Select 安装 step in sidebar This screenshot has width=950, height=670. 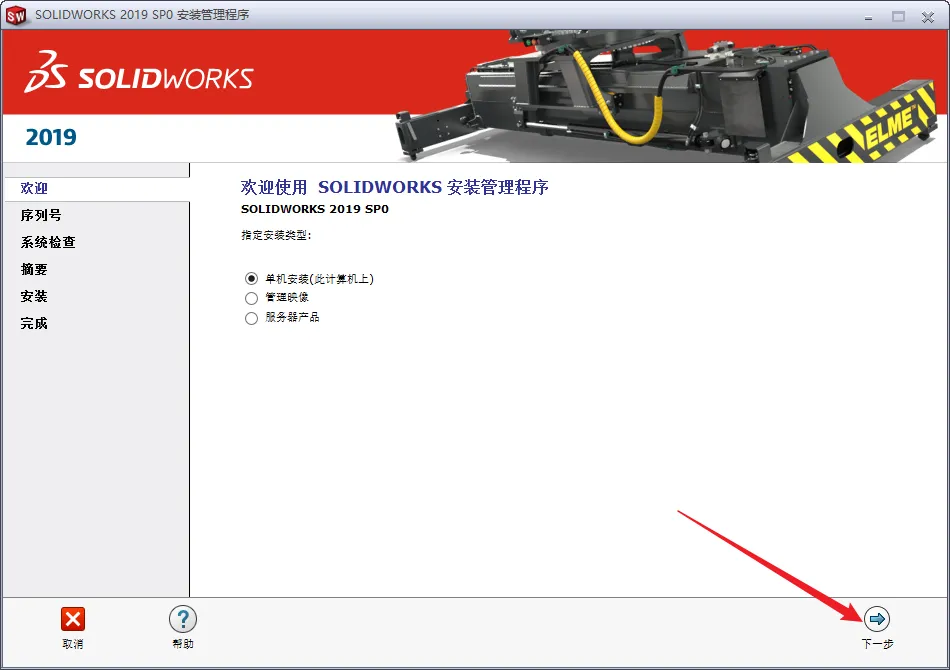[x=34, y=296]
